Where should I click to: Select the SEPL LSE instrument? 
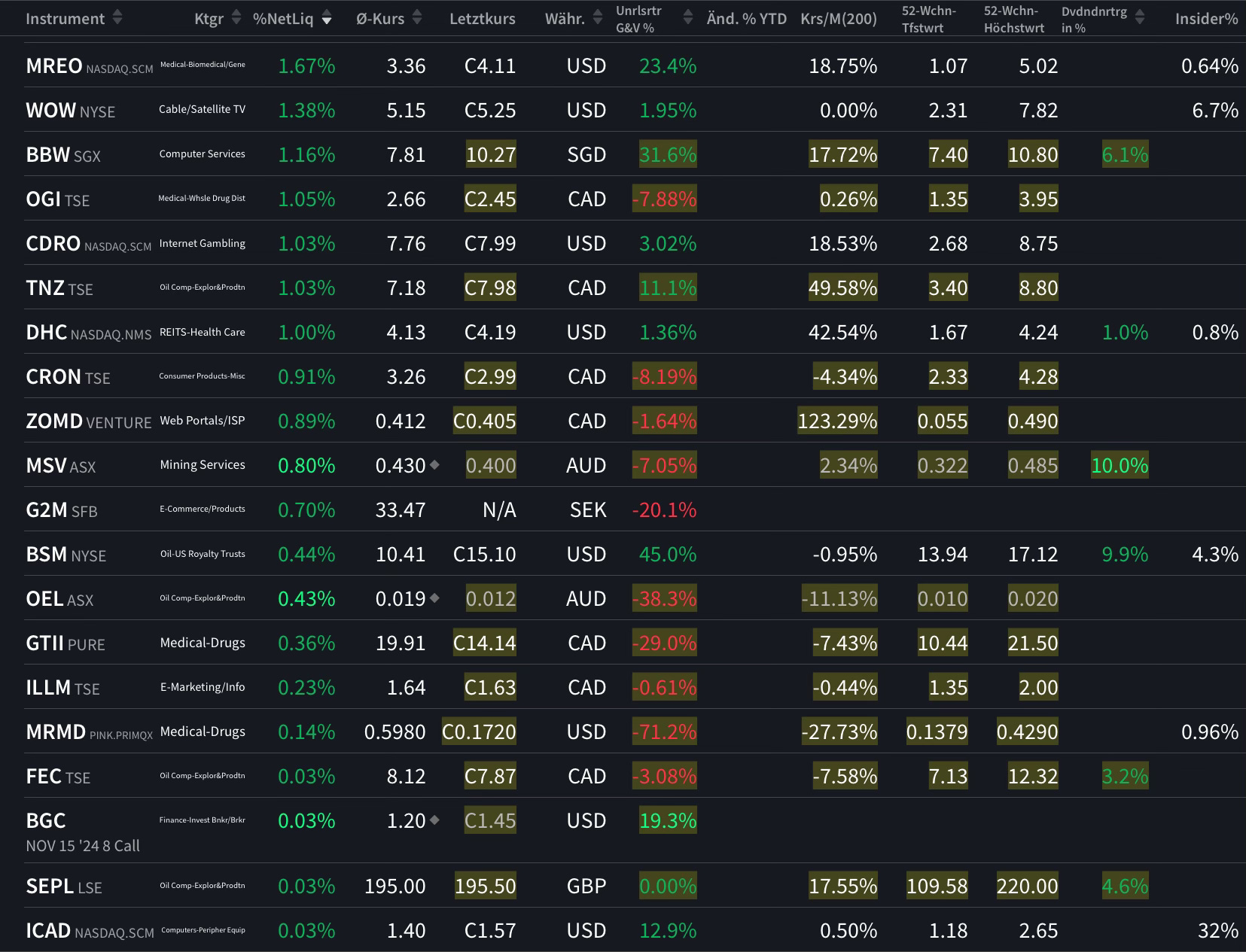64,887
